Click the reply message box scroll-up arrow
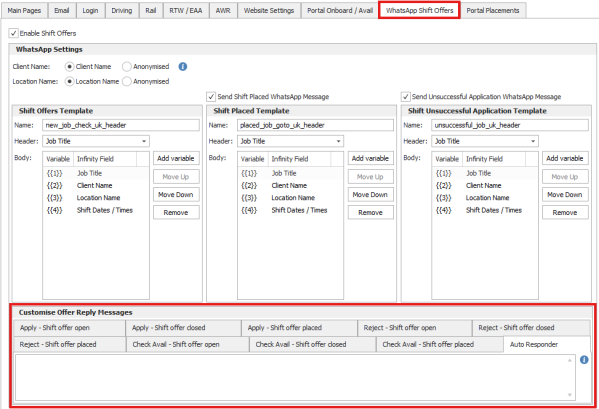 coord(570,360)
